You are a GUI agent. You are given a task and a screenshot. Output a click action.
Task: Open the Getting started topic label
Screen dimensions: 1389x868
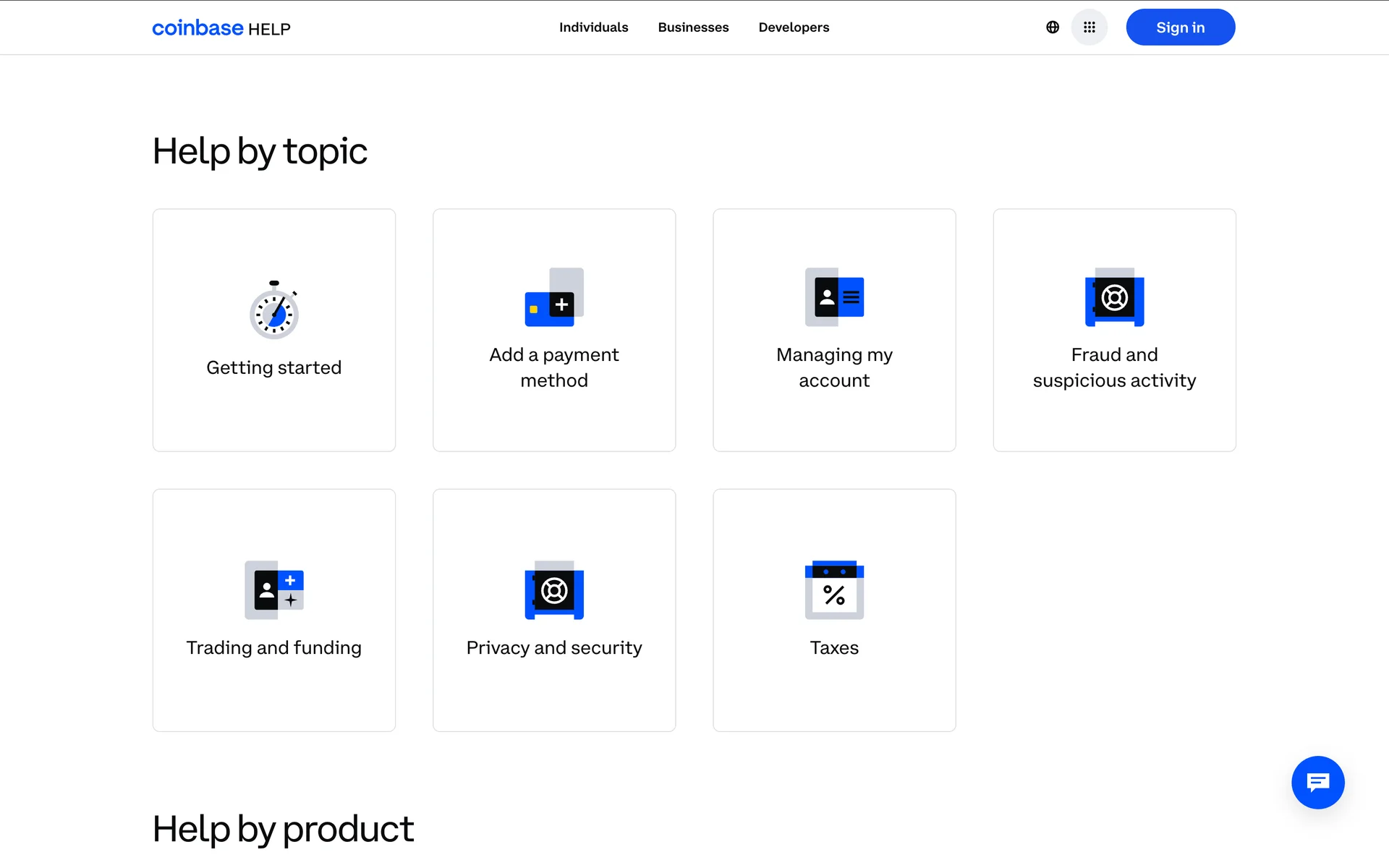[274, 367]
